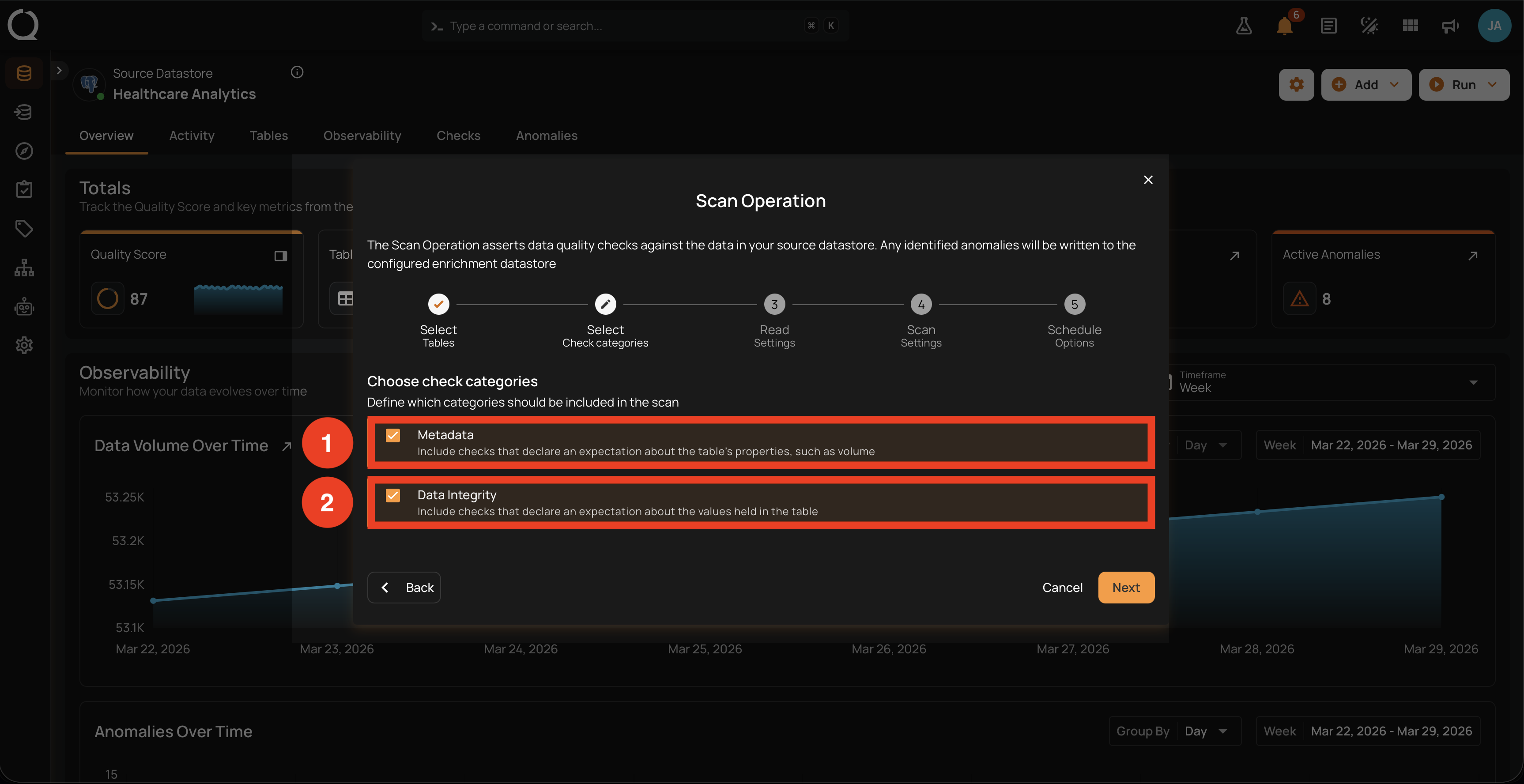The image size is (1524, 784).
Task: Click the Cancel button
Action: 1063,588
